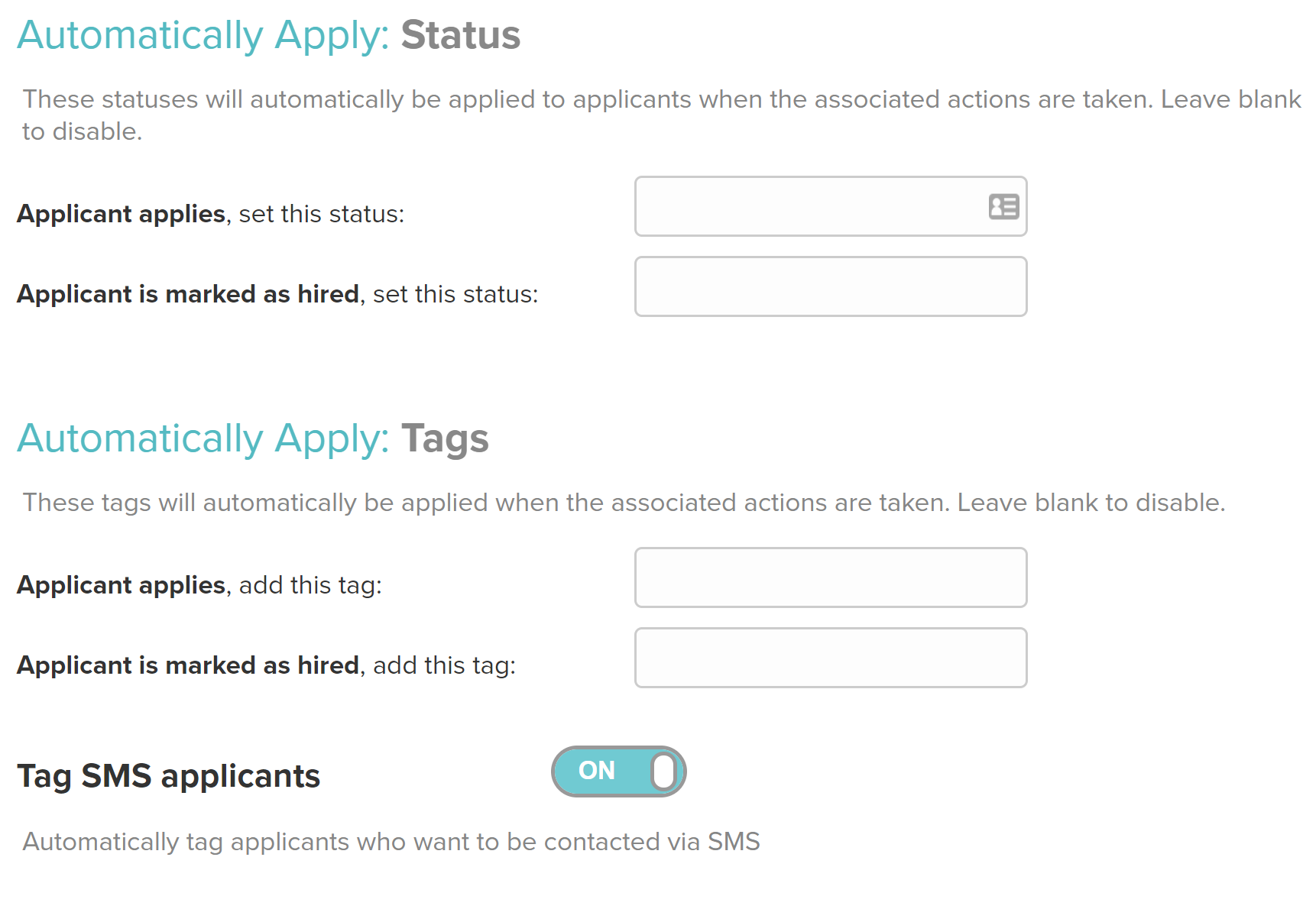1316x909 pixels.
Task: Focus the 'Applicant applies' tag field
Action: pyautogui.click(x=831, y=578)
